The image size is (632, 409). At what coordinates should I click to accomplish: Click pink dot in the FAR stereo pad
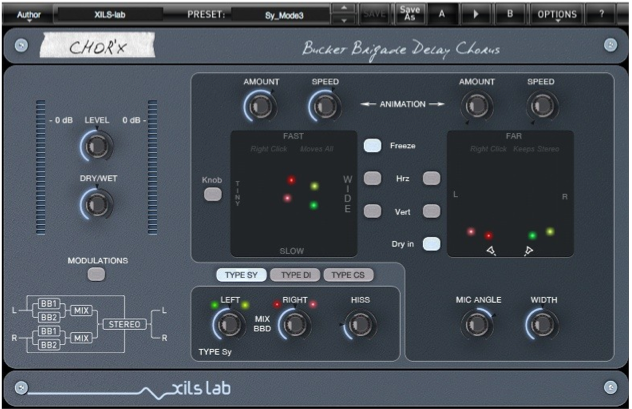[x=471, y=232]
